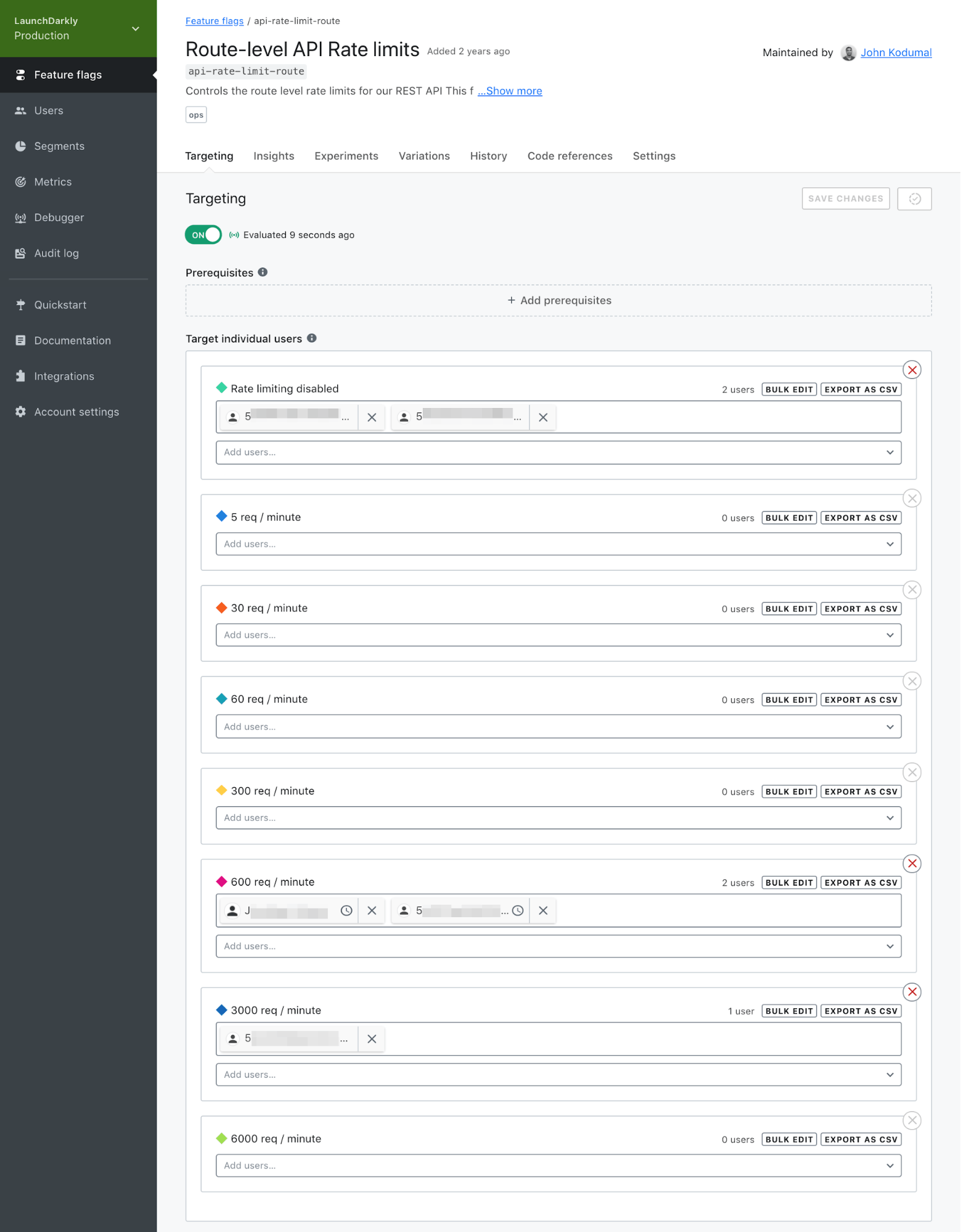
Task: Open the Debugger sidebar icon
Action: (20, 218)
